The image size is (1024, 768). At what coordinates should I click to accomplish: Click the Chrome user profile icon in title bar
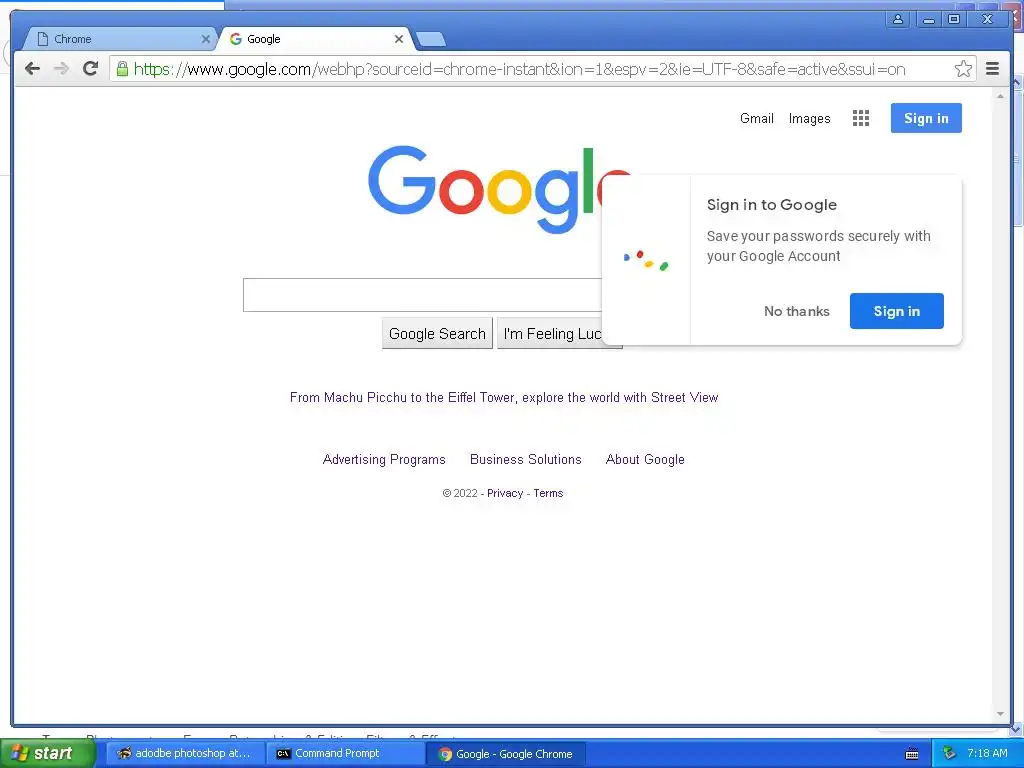pyautogui.click(x=898, y=19)
